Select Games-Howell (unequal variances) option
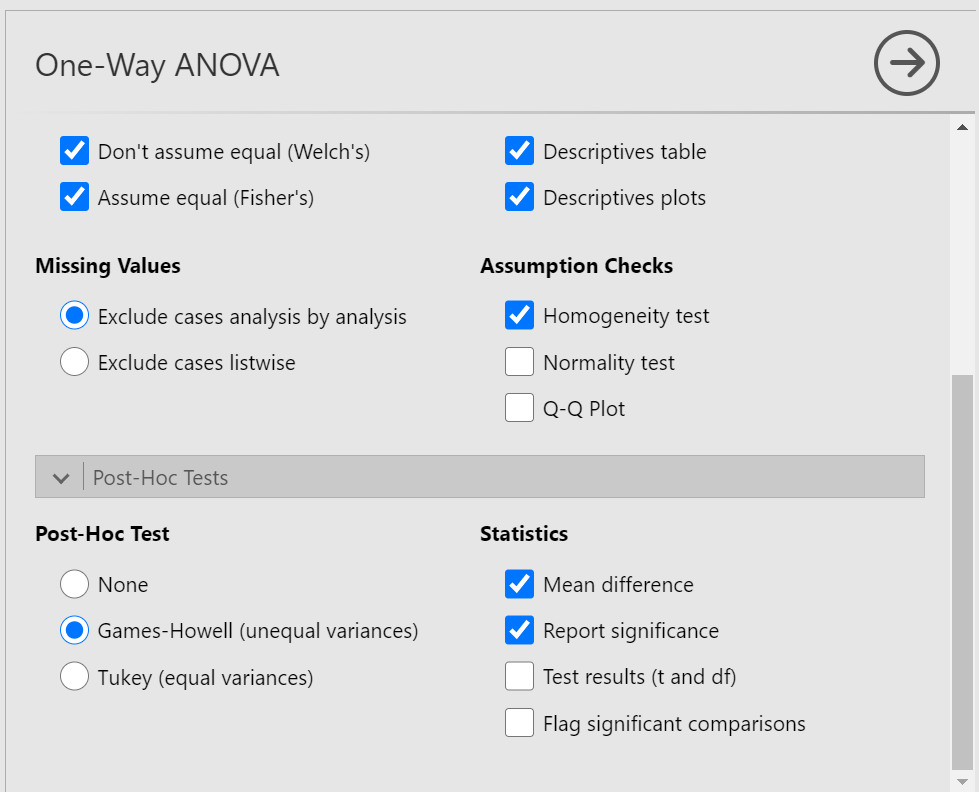Screen dimensions: 979x792 74,630
